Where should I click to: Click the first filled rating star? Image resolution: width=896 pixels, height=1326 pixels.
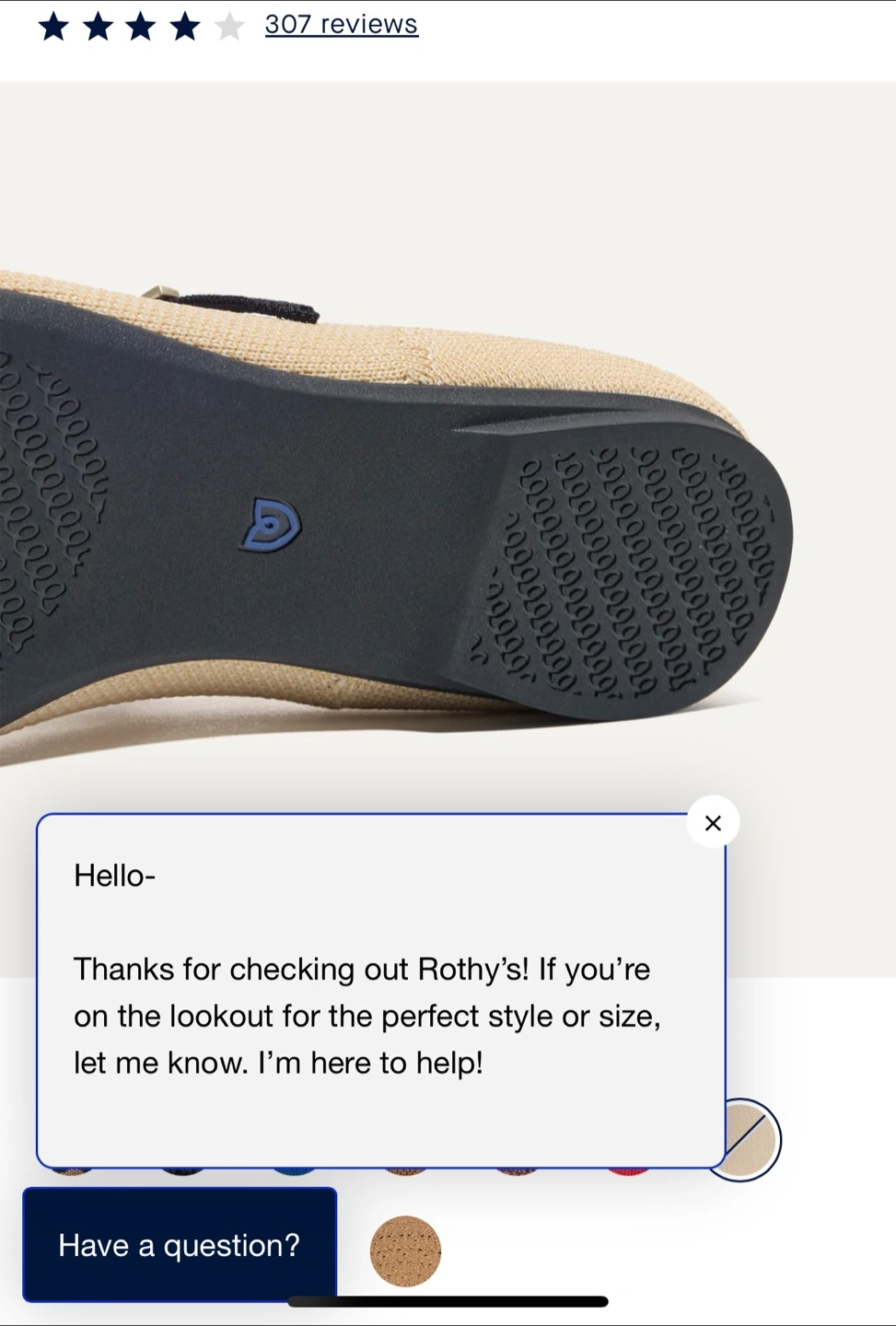[53, 26]
